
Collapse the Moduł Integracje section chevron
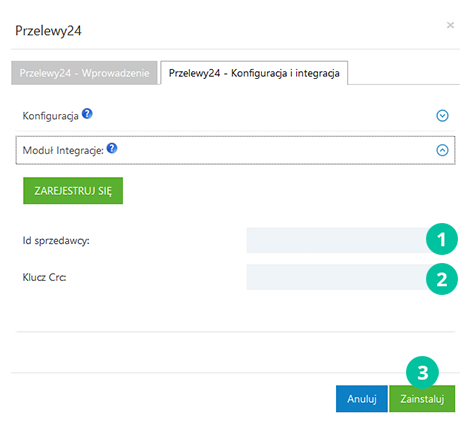click(x=442, y=150)
